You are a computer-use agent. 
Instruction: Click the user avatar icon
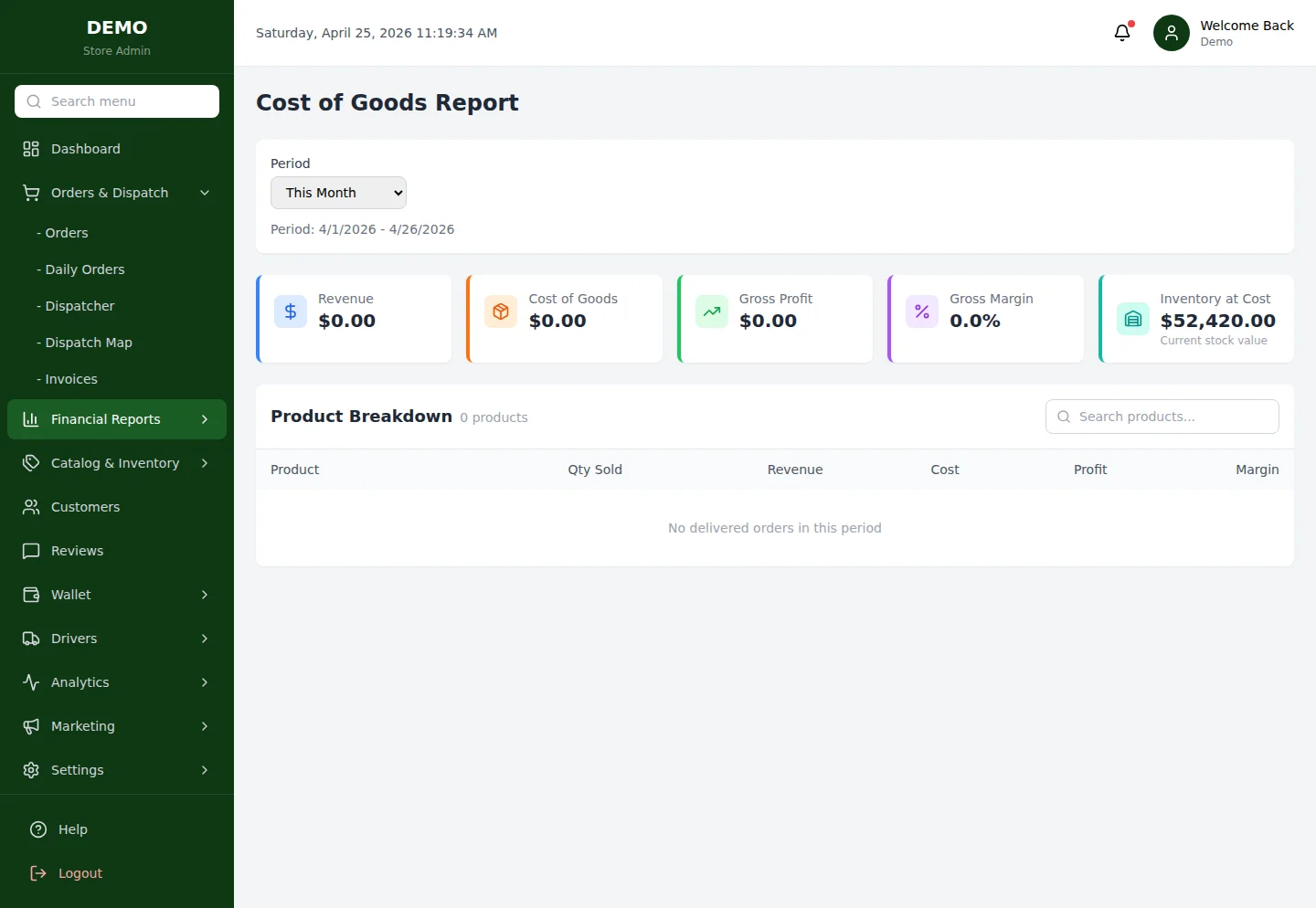coord(1171,32)
